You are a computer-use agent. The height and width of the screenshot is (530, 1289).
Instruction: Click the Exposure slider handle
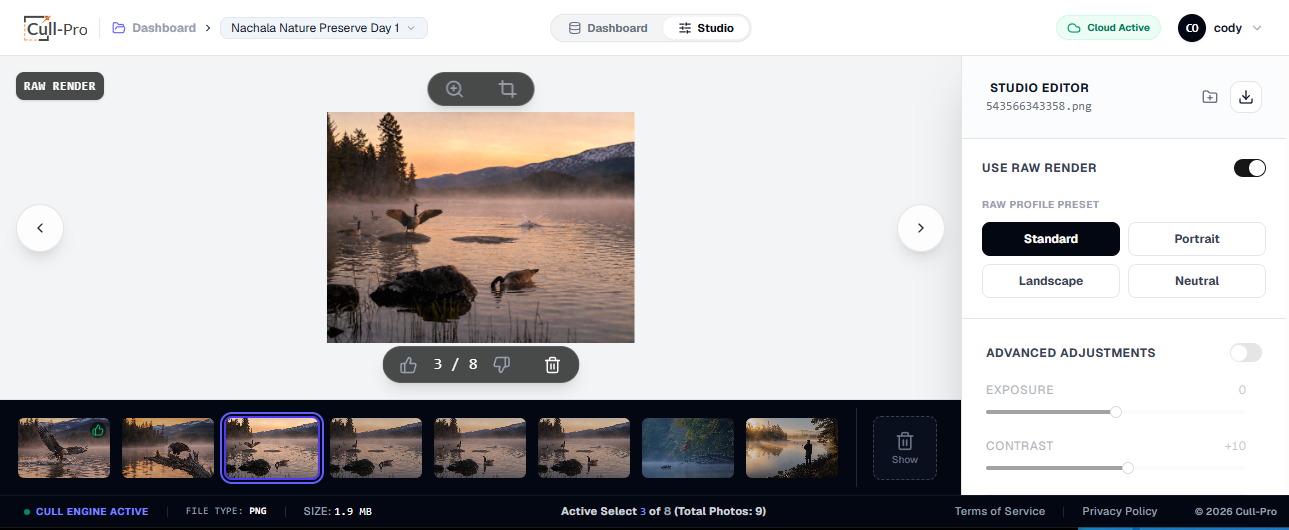pos(1116,412)
